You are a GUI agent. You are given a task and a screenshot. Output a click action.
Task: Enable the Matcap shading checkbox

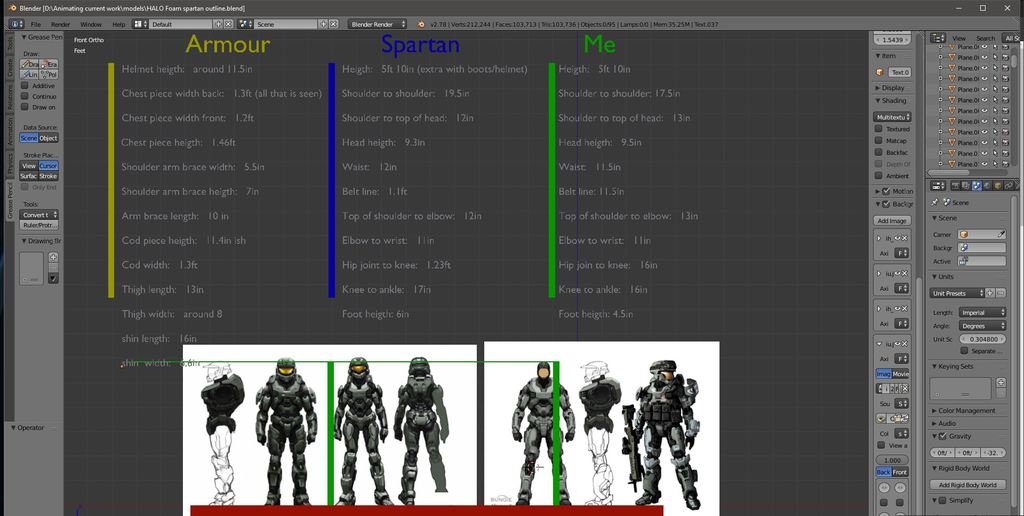pos(879,140)
